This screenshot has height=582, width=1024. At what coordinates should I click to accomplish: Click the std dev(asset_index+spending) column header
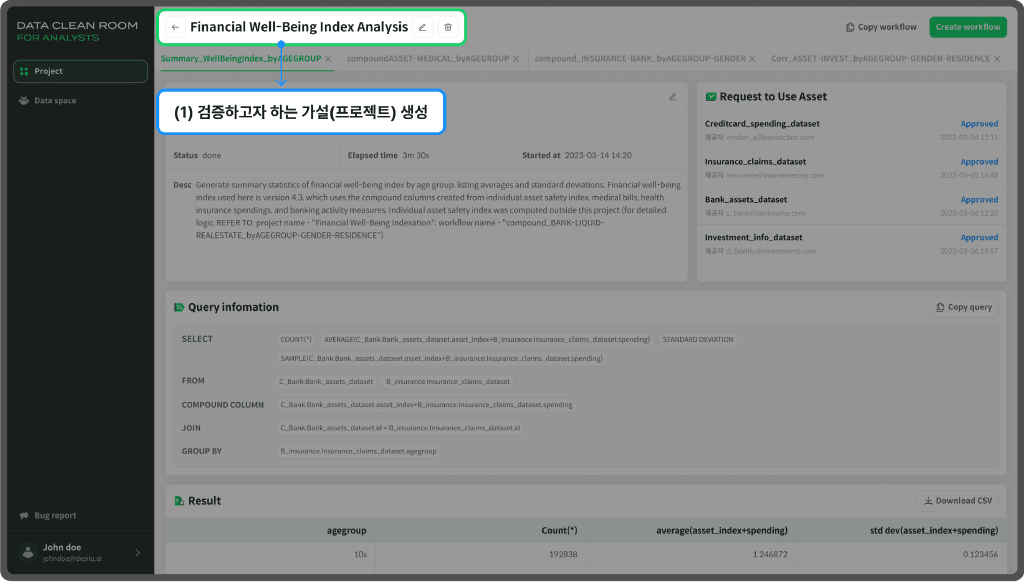(x=934, y=531)
